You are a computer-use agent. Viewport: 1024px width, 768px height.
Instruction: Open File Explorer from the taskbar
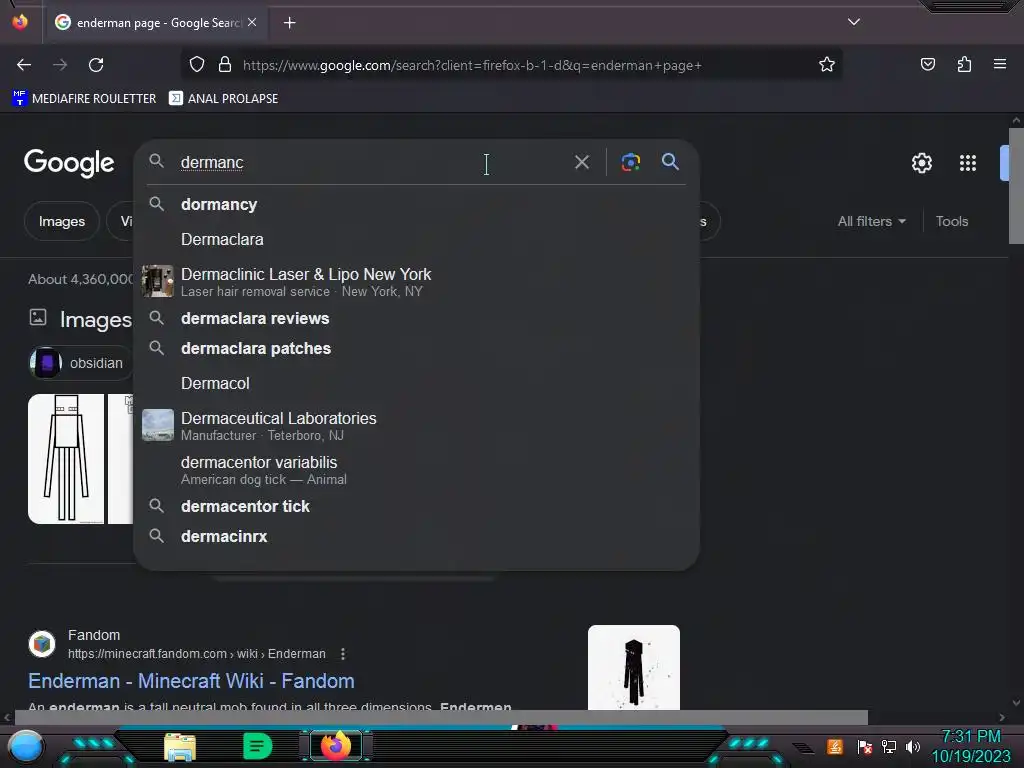pos(180,747)
